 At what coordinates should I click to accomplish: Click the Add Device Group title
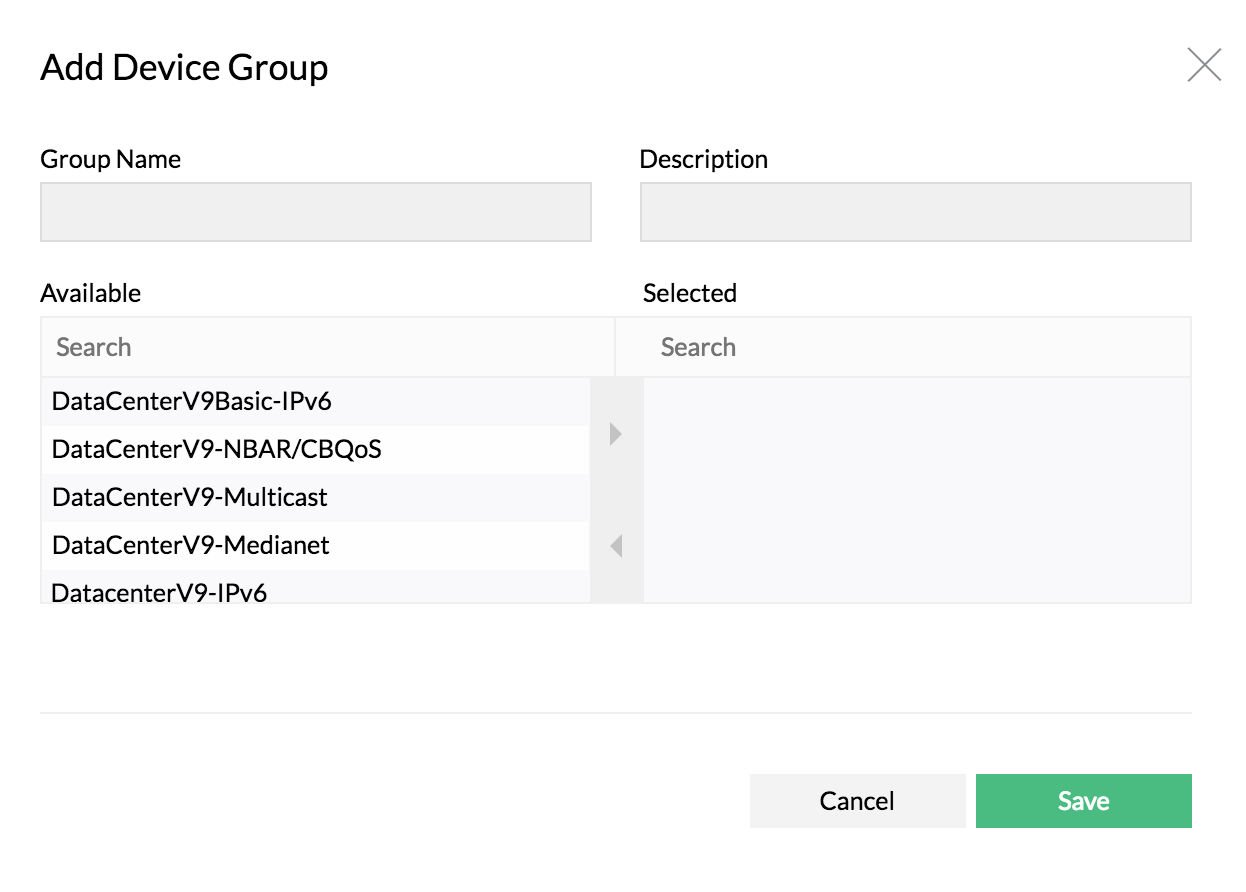click(184, 68)
